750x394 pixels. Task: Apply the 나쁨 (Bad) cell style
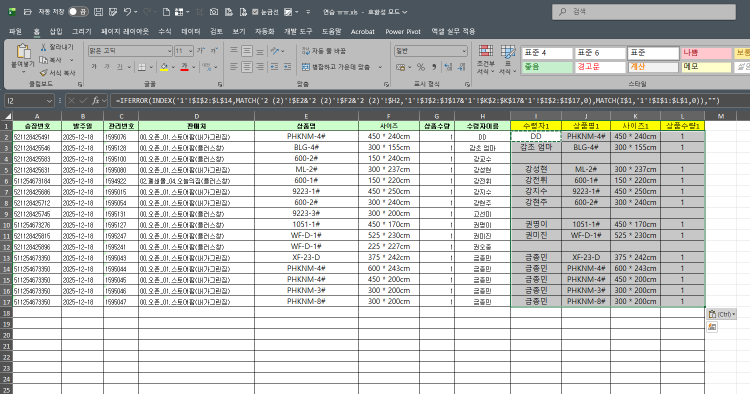(706, 53)
